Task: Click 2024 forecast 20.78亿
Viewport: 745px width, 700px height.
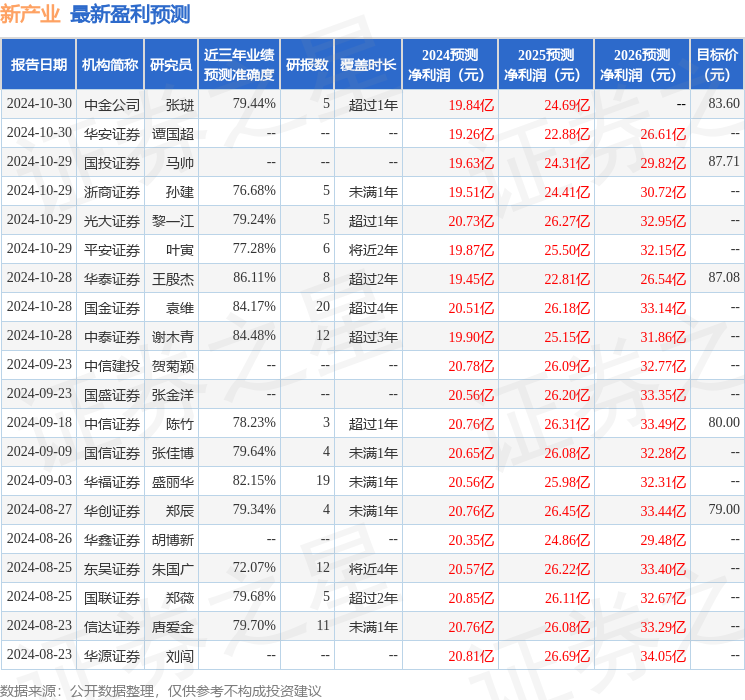Action: [x=471, y=366]
